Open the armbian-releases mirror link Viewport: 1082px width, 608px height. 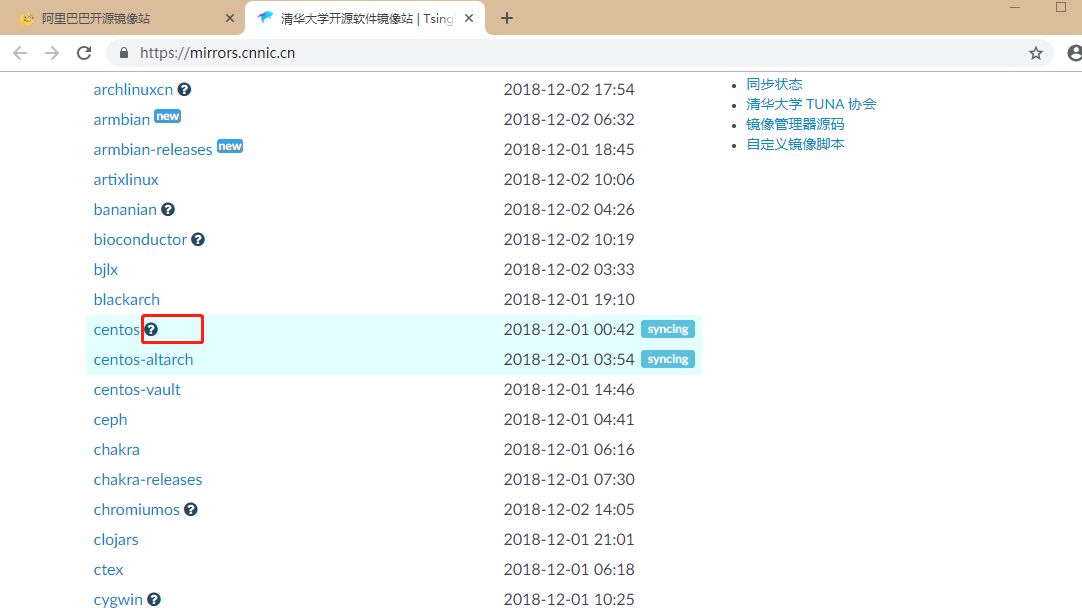[153, 150]
